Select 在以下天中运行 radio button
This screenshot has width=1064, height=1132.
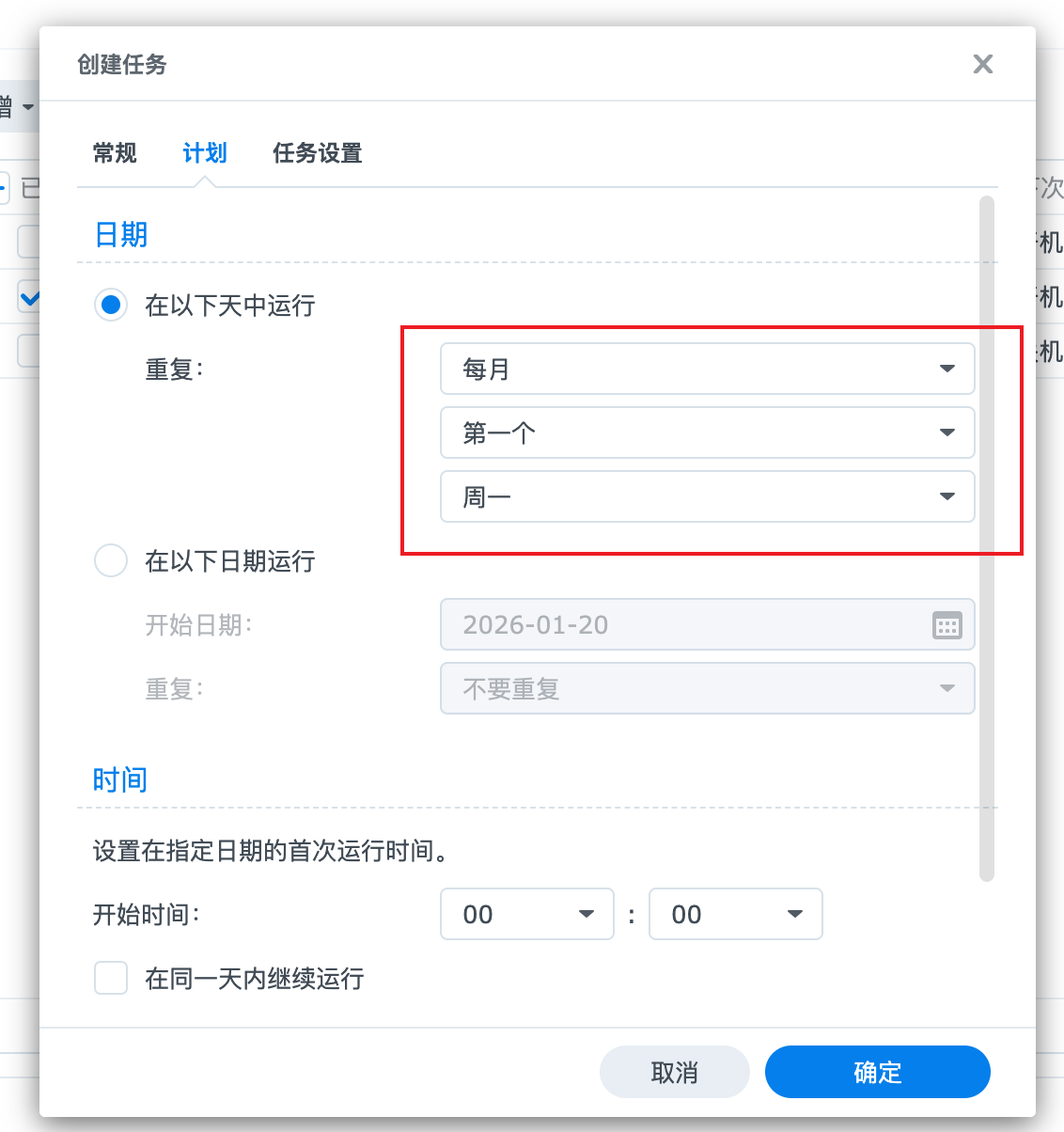point(111,305)
